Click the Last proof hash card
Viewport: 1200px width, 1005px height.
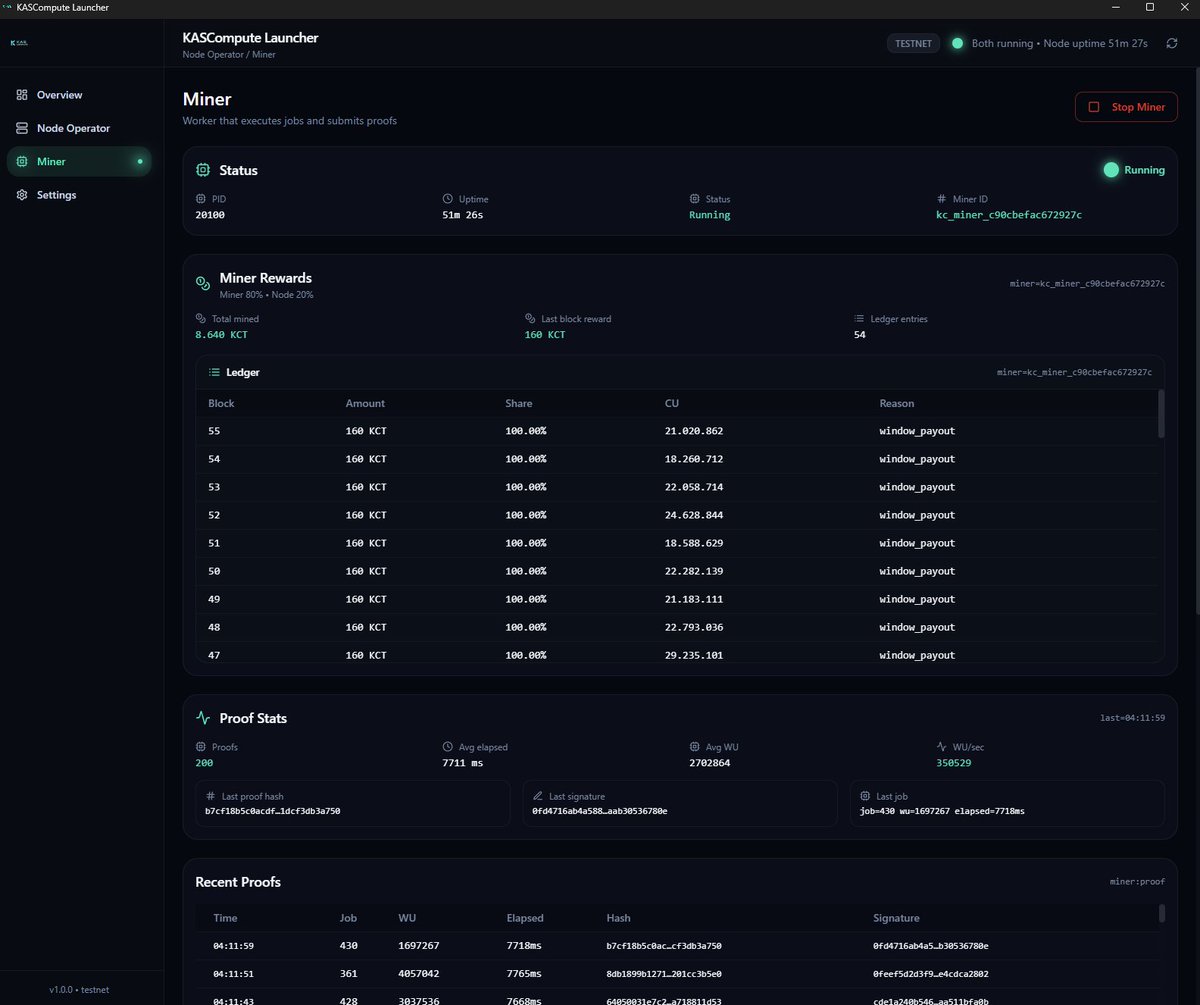pyautogui.click(x=353, y=803)
